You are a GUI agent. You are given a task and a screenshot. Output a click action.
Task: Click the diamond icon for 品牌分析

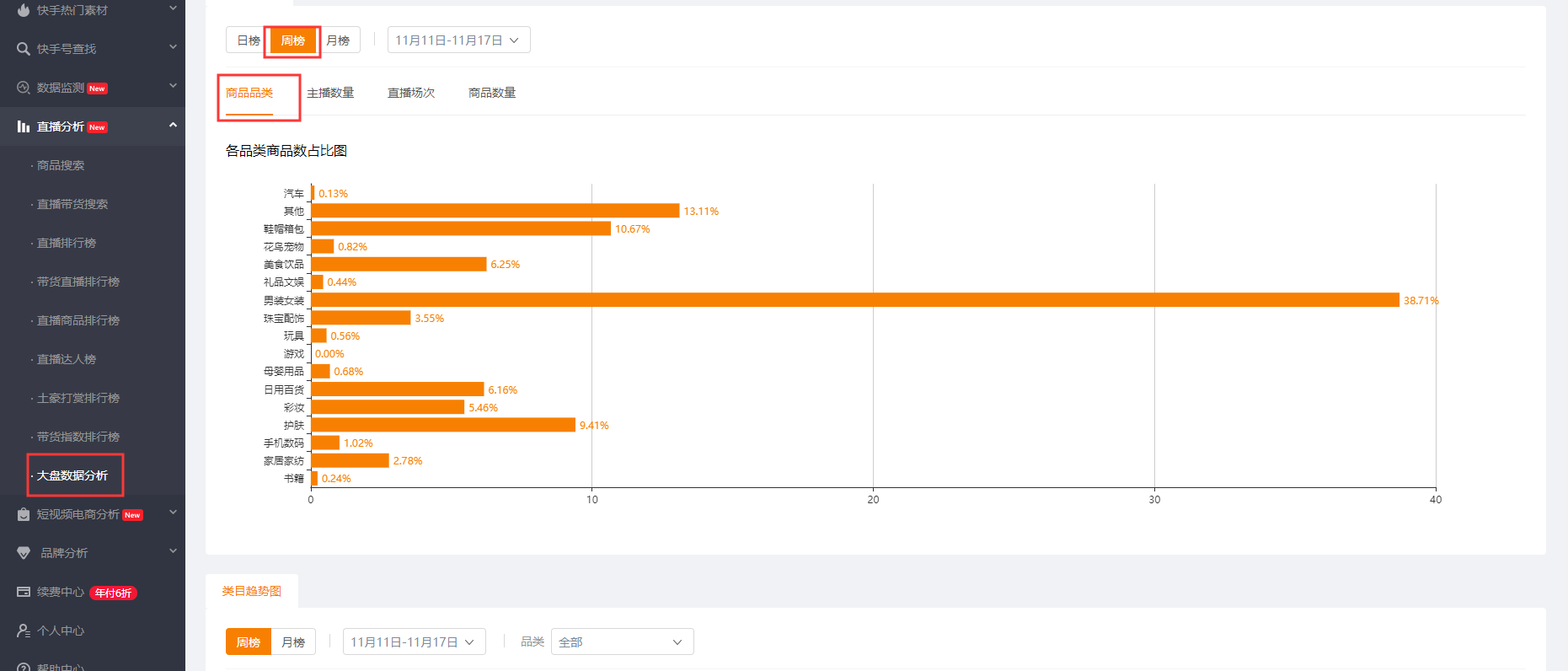point(24,553)
